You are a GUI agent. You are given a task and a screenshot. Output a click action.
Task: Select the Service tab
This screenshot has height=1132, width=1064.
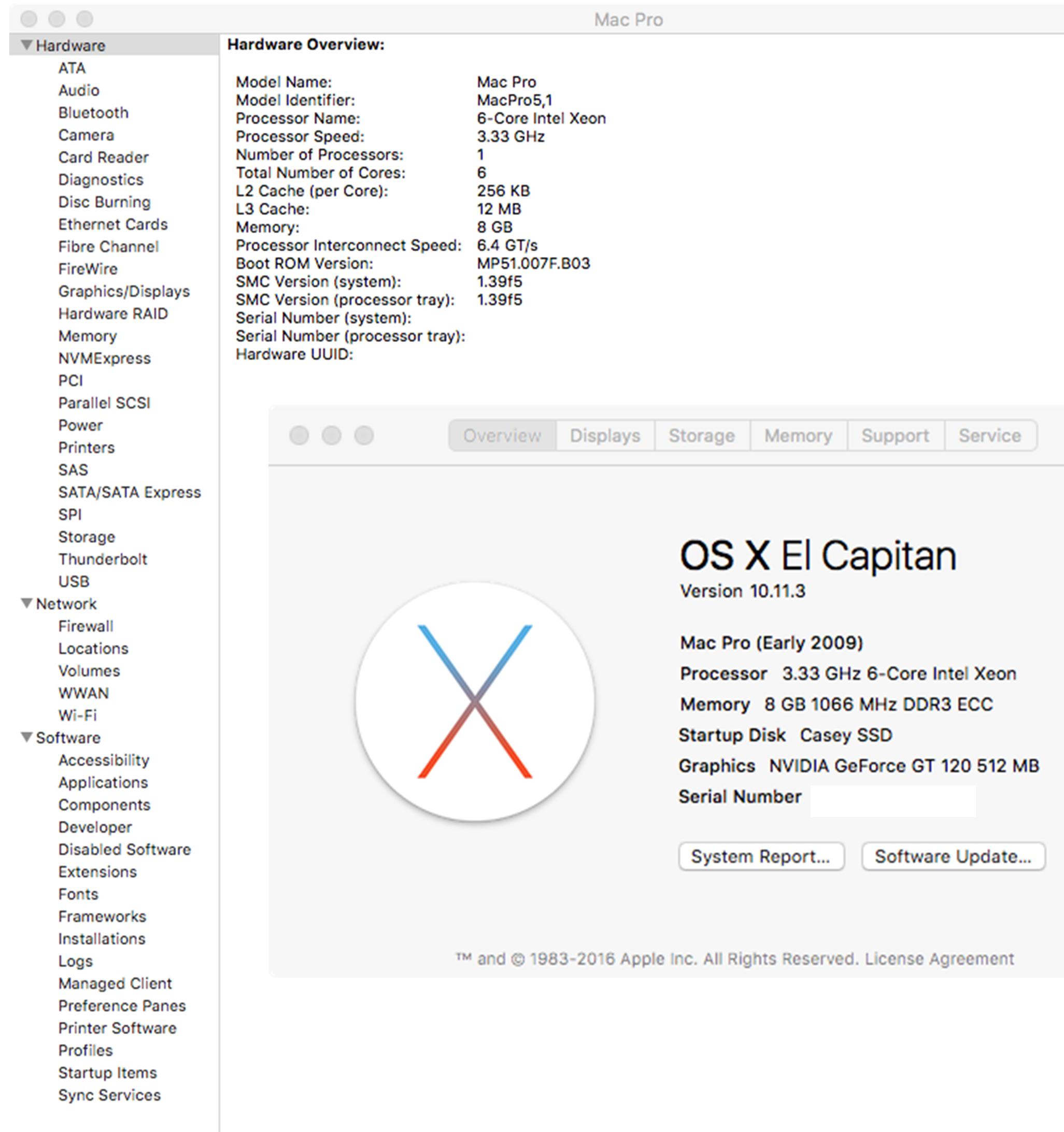pyautogui.click(x=989, y=436)
